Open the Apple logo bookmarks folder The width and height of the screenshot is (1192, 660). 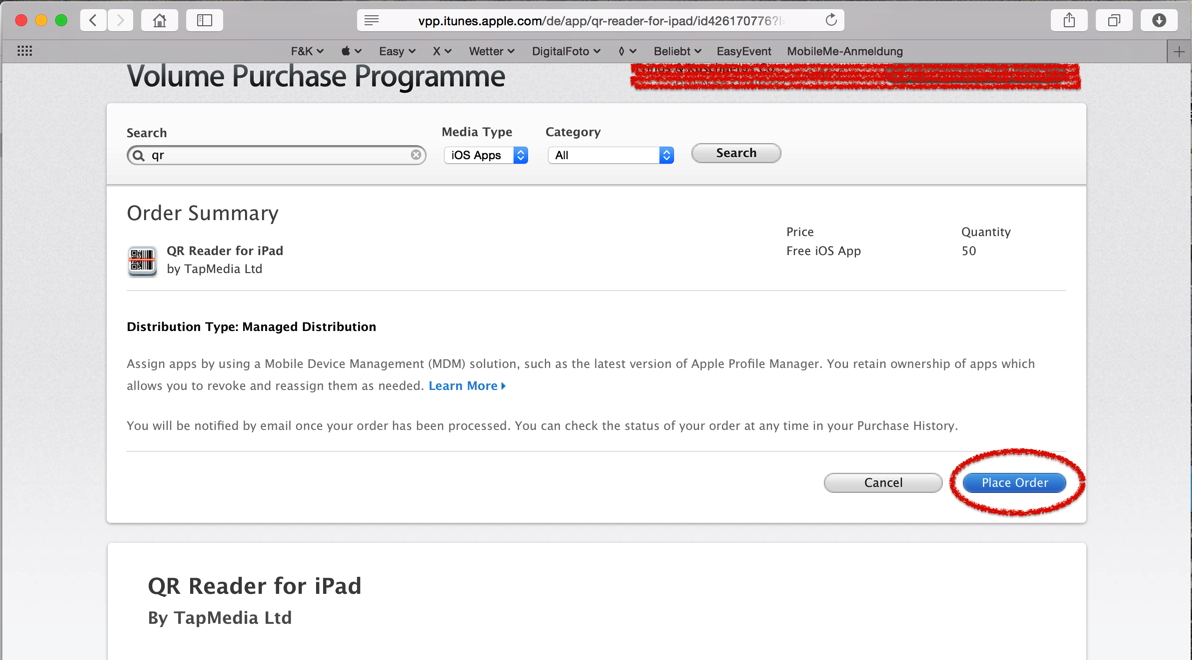coord(350,51)
